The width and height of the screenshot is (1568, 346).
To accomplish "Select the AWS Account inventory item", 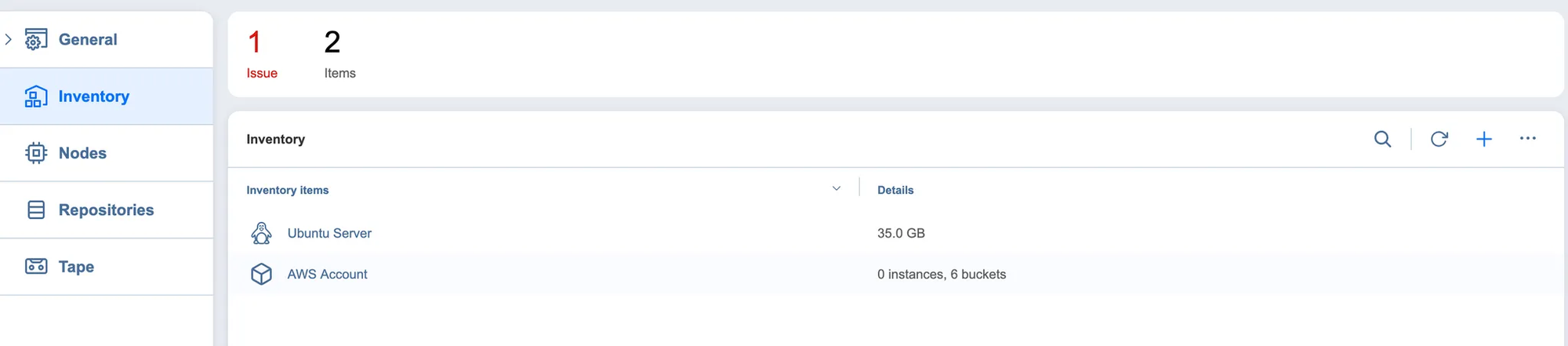I will click(x=327, y=274).
